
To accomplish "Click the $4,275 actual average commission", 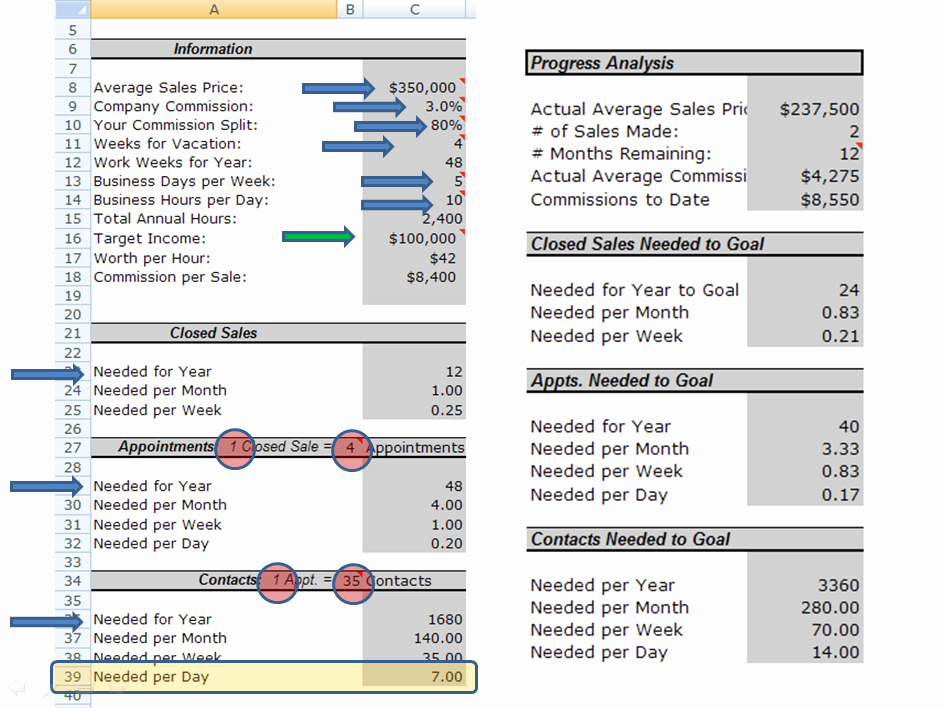I will pos(805,176).
